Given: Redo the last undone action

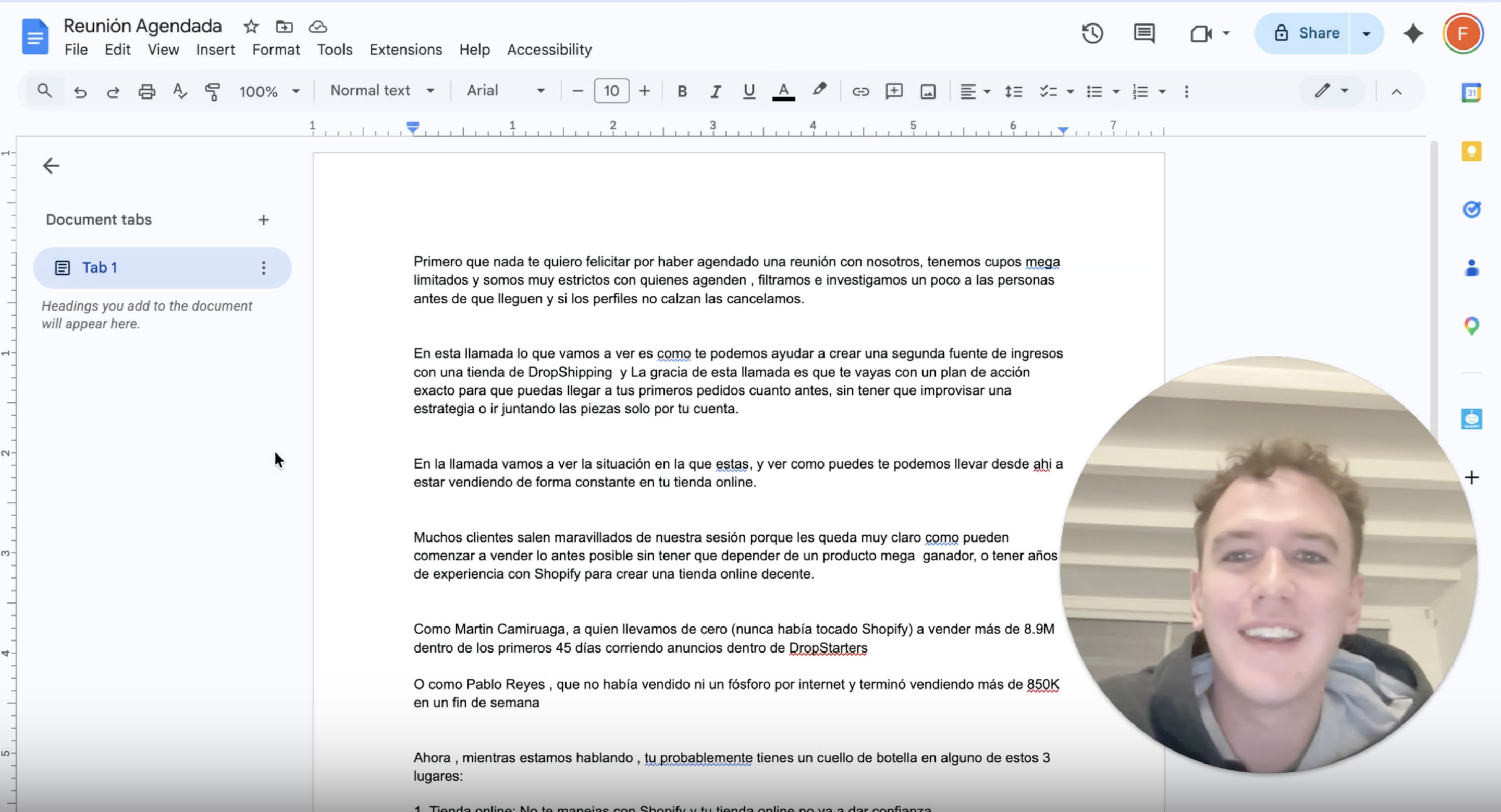Looking at the screenshot, I should (113, 91).
